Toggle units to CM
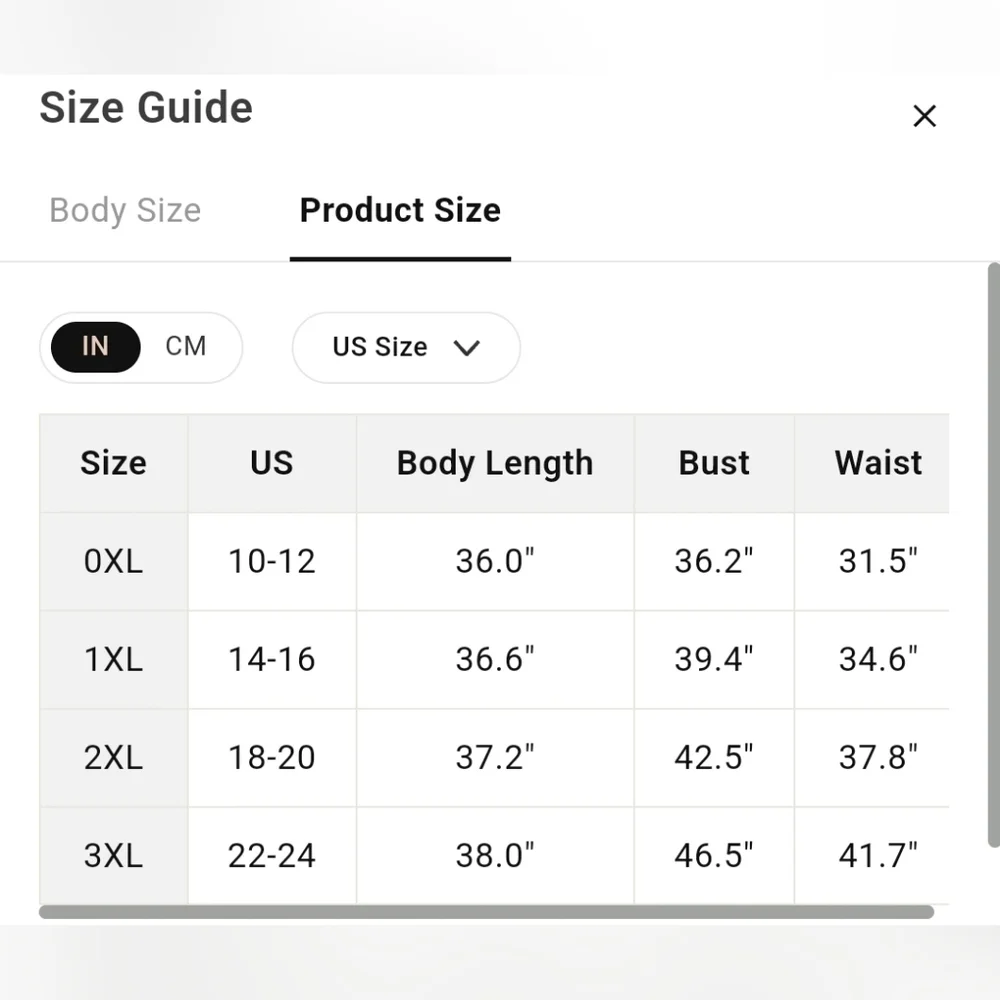Viewport: 1000px width, 1000px height. (186, 346)
